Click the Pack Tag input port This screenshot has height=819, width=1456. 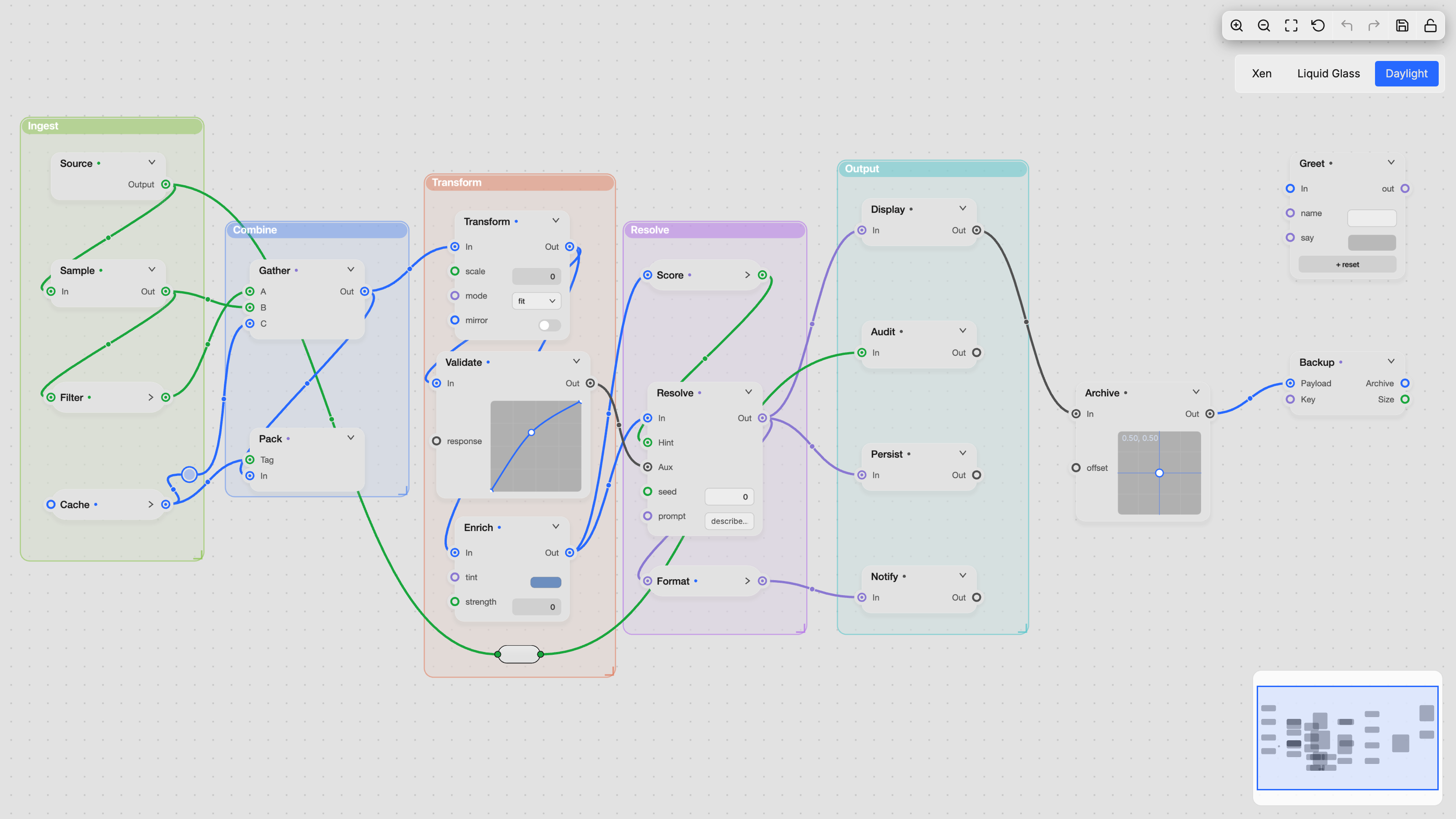click(x=250, y=460)
